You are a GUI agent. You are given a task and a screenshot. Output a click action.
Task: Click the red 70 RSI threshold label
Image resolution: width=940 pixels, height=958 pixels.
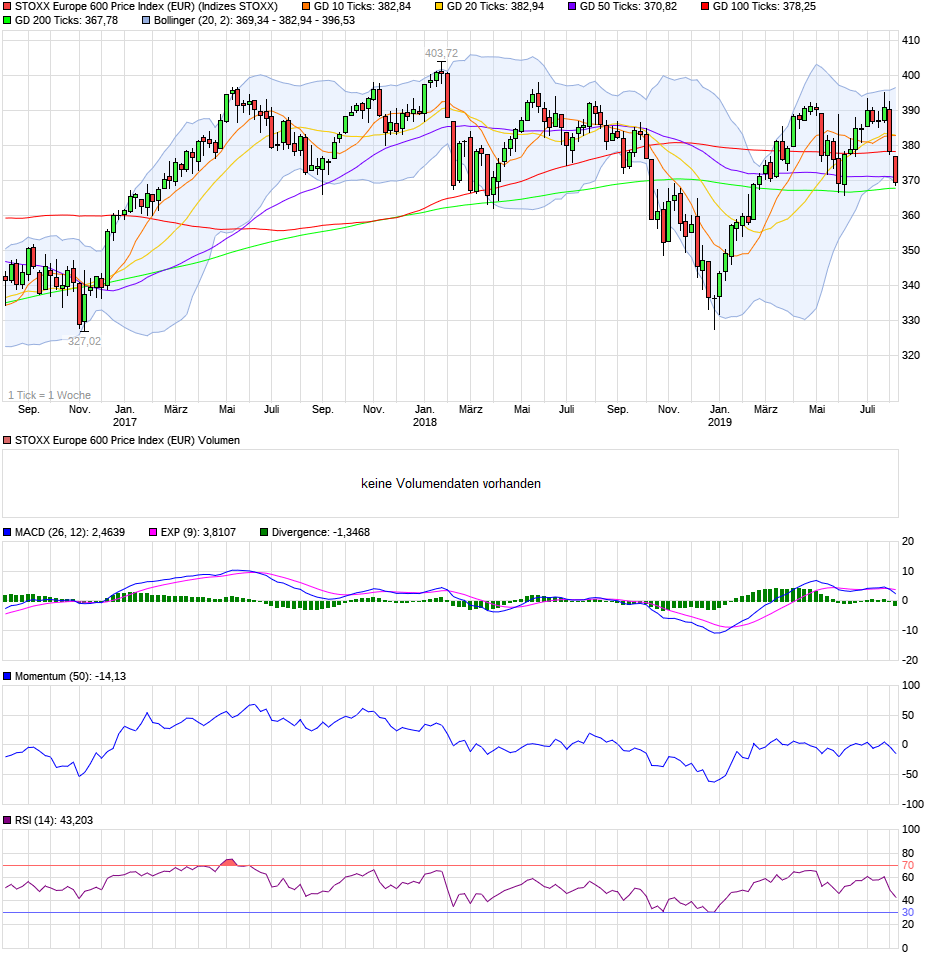pos(908,866)
